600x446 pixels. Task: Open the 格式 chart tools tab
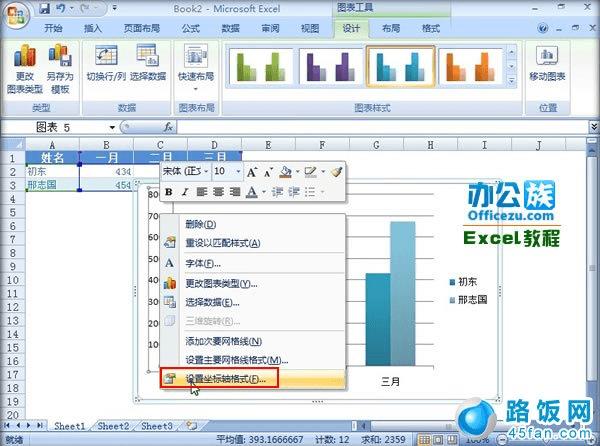click(430, 28)
